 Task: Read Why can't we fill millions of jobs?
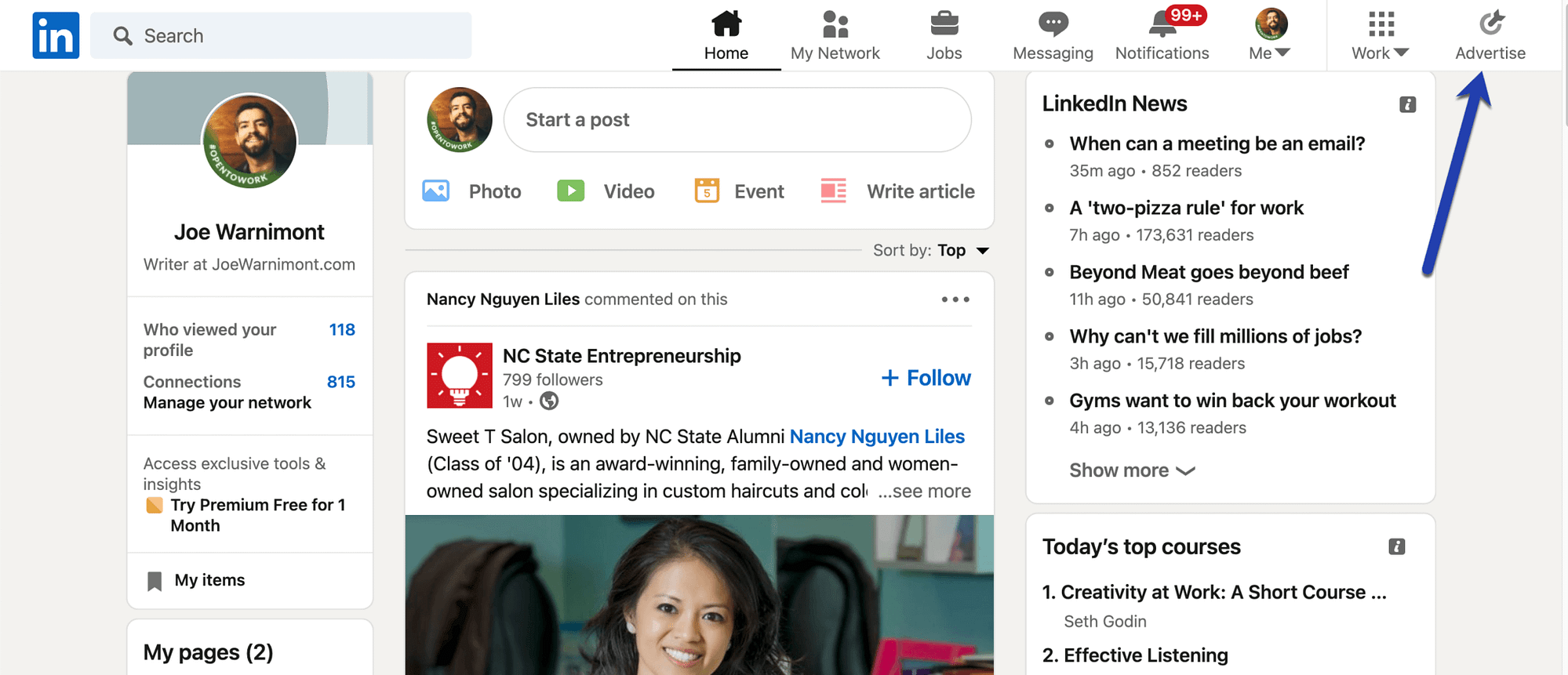point(1215,336)
